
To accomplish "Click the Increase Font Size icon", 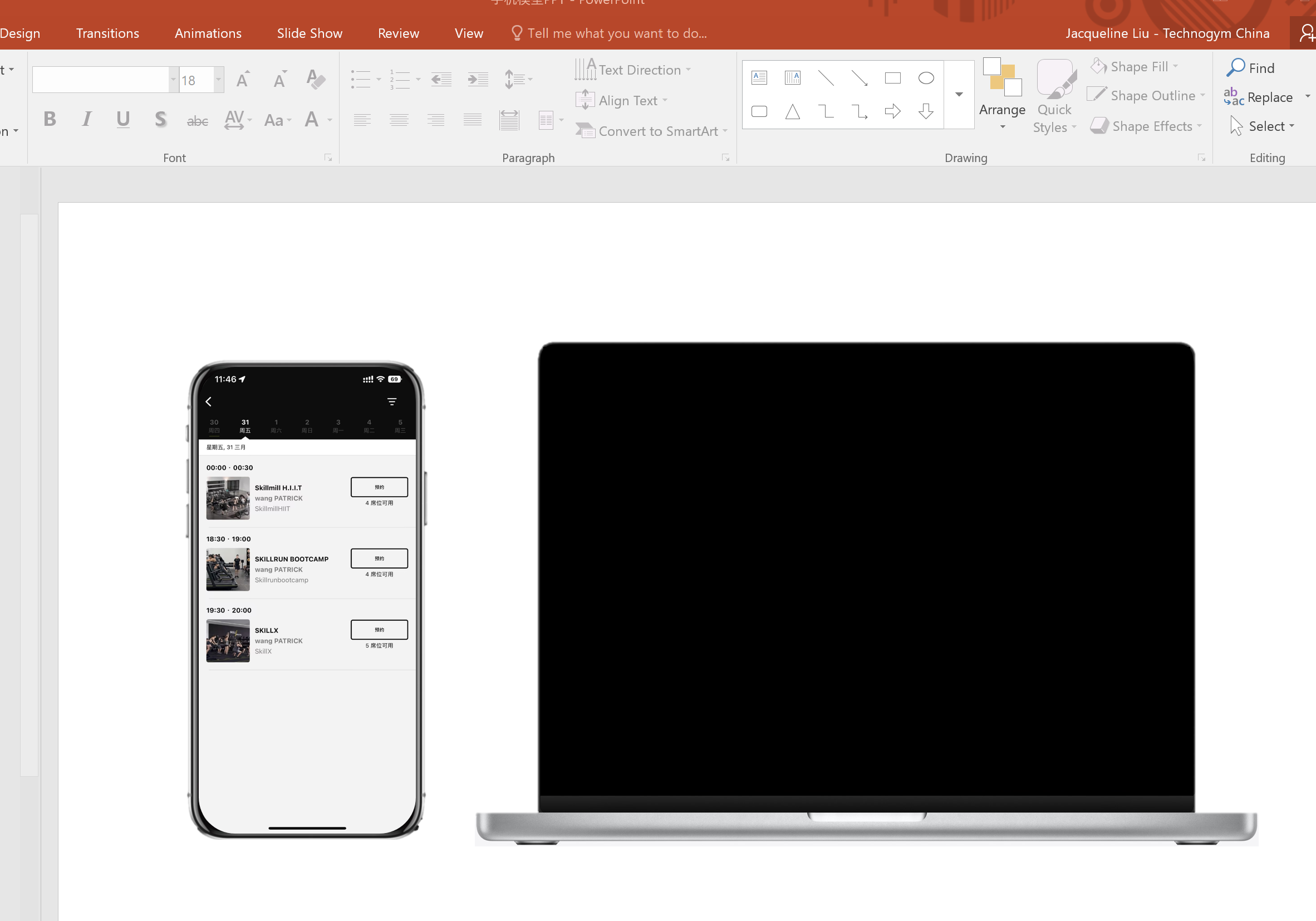I will [243, 80].
